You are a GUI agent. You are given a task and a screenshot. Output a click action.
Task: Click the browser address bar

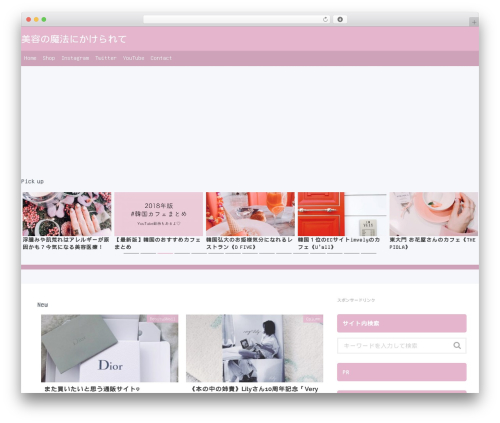237,20
